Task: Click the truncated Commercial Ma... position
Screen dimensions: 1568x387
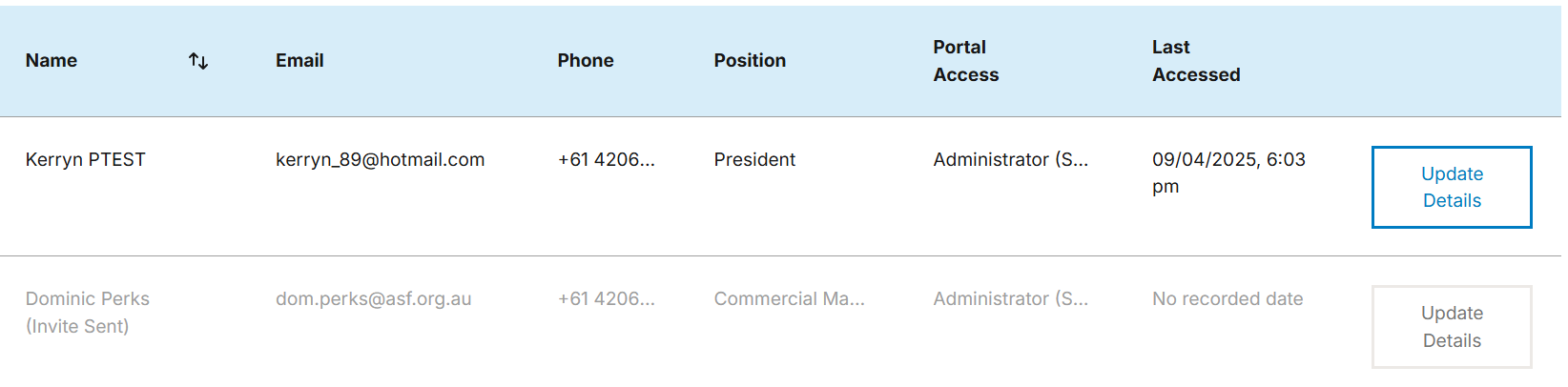Action: pos(790,298)
